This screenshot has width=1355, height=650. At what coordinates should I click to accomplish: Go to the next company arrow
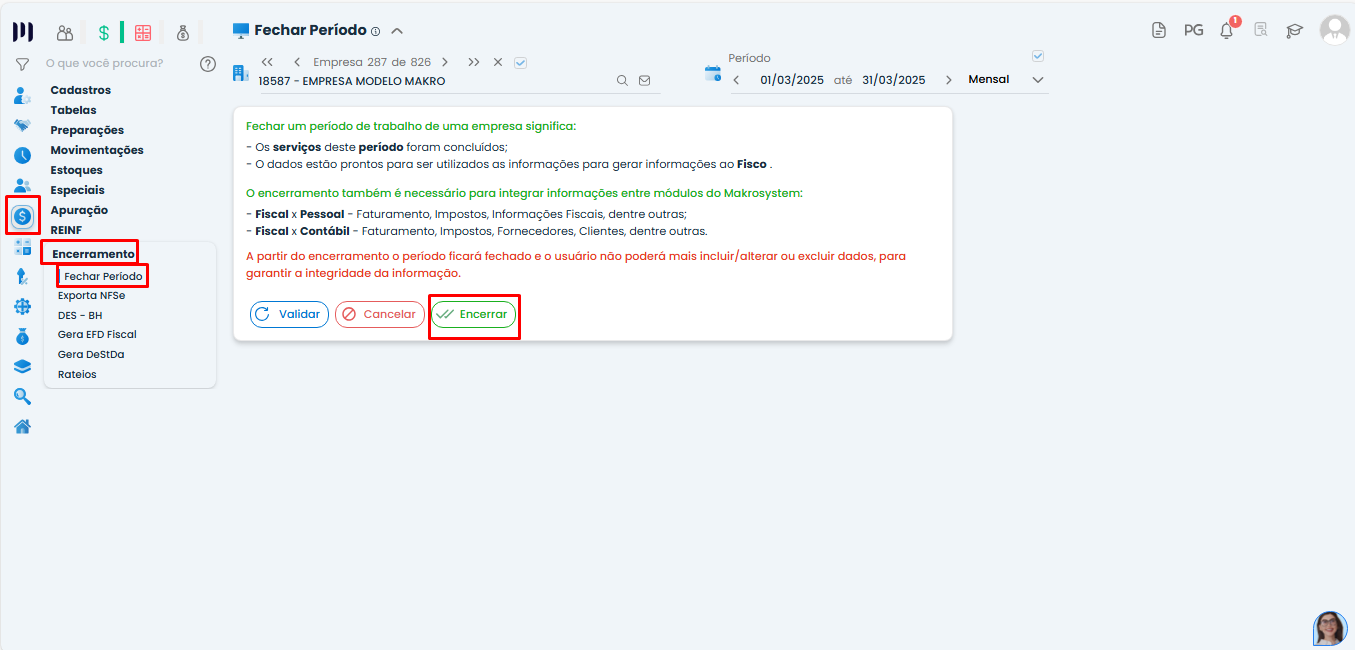point(445,62)
